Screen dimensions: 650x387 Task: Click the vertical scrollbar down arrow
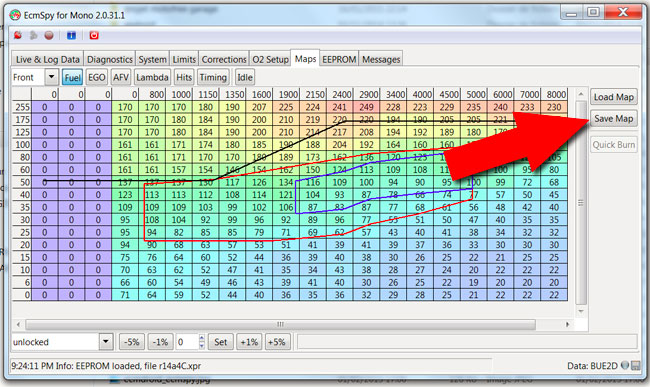click(x=581, y=311)
